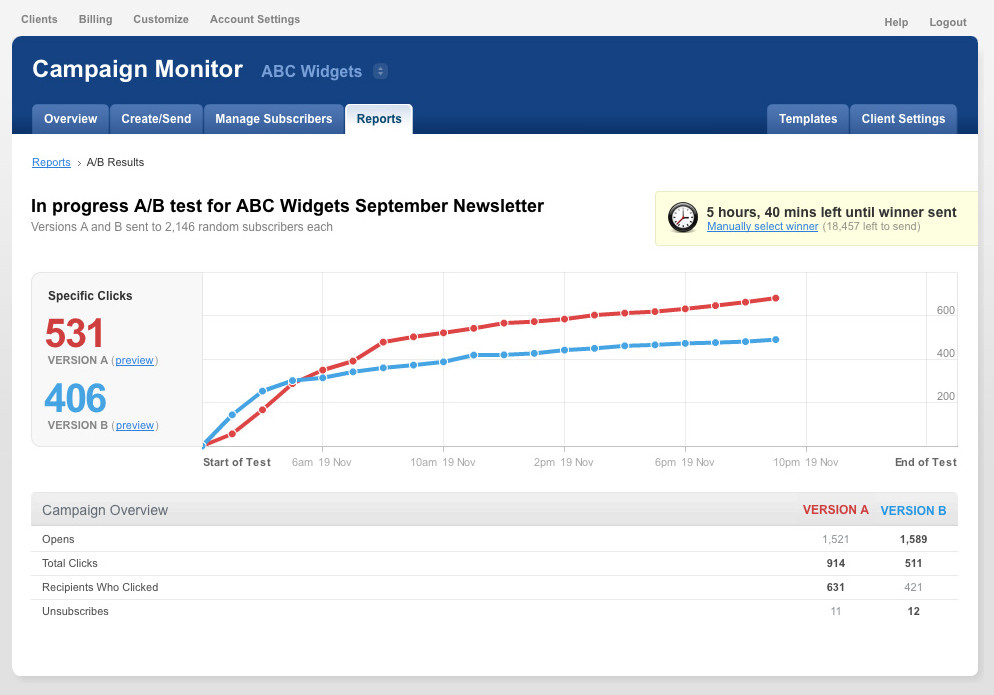
Task: Select the Reports tab
Action: click(379, 119)
